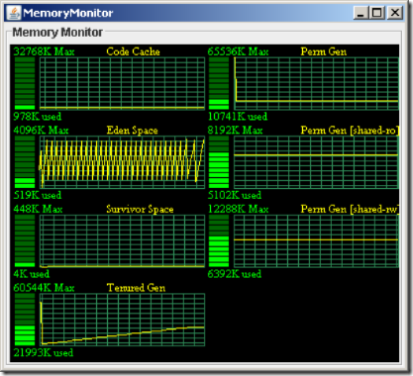Select the Code Cache history graph
The width and height of the screenshot is (413, 376).
[122, 83]
